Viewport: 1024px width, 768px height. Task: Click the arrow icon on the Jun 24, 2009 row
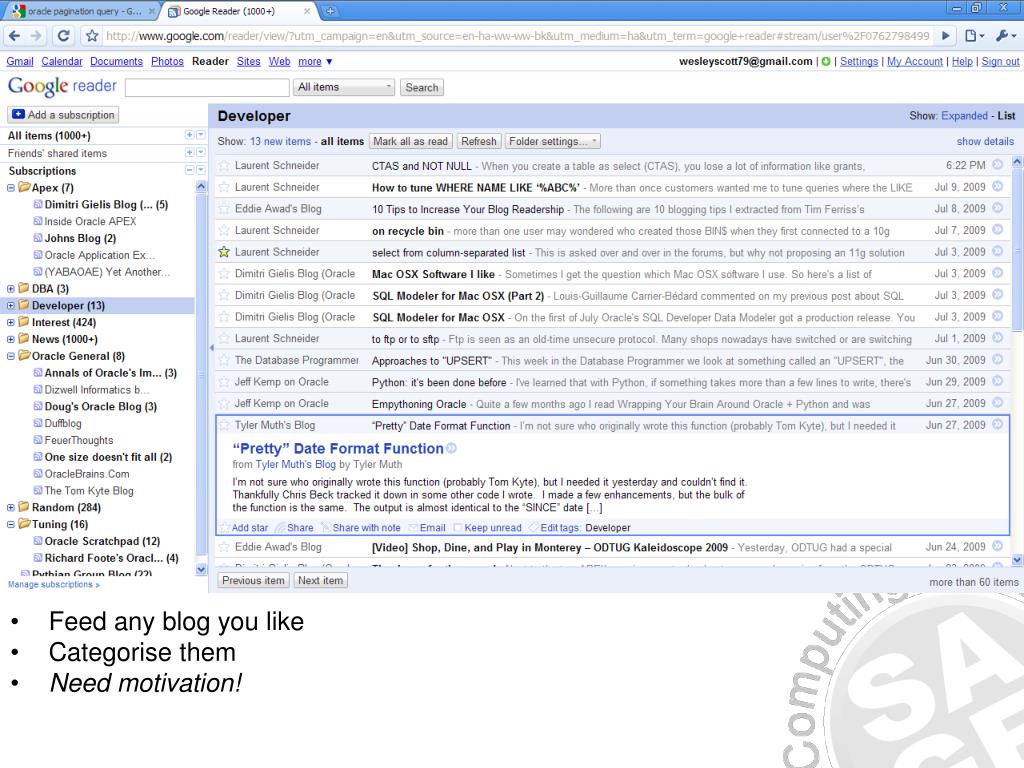(x=997, y=546)
